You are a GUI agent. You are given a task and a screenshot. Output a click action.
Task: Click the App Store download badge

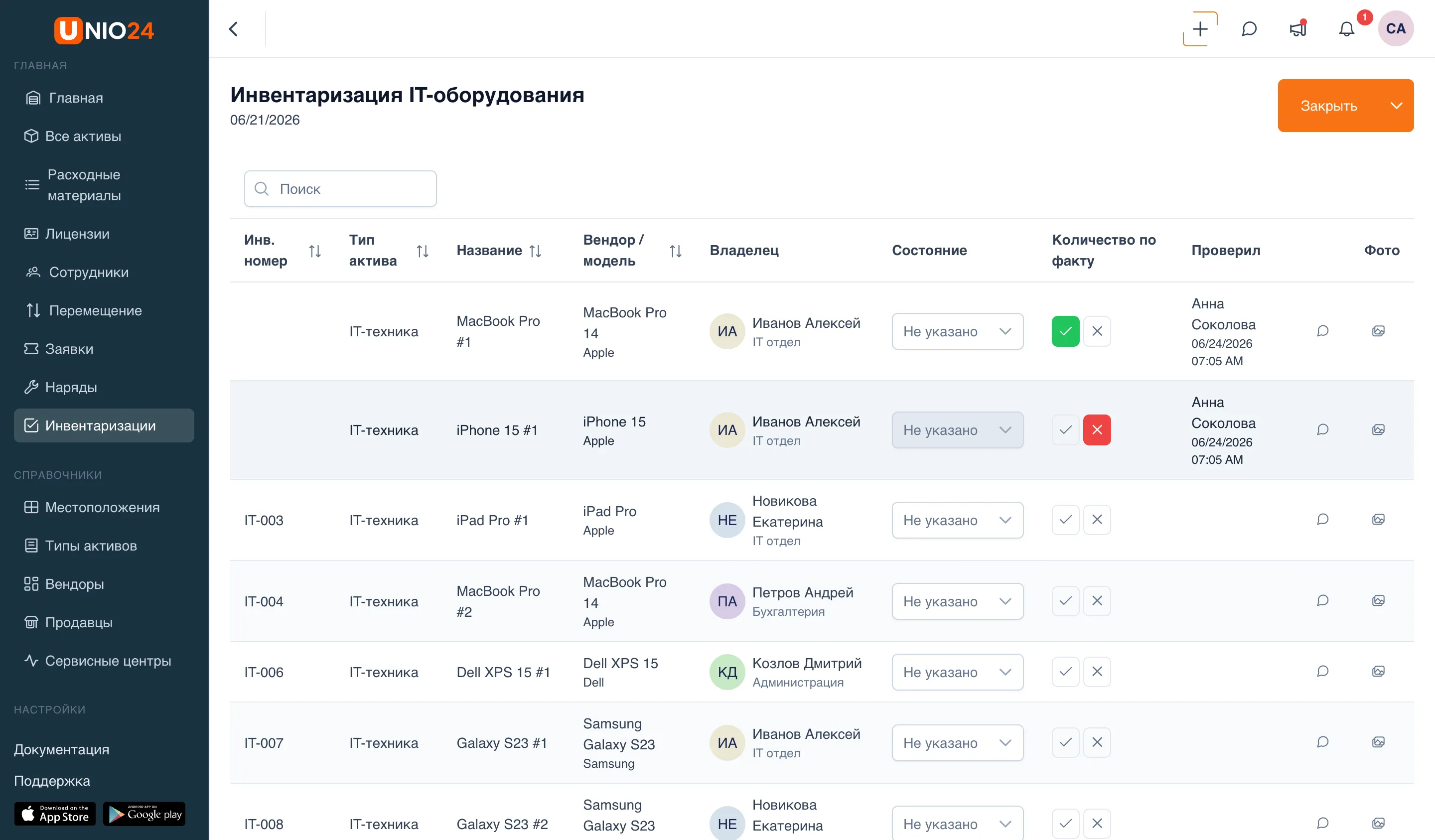point(55,813)
